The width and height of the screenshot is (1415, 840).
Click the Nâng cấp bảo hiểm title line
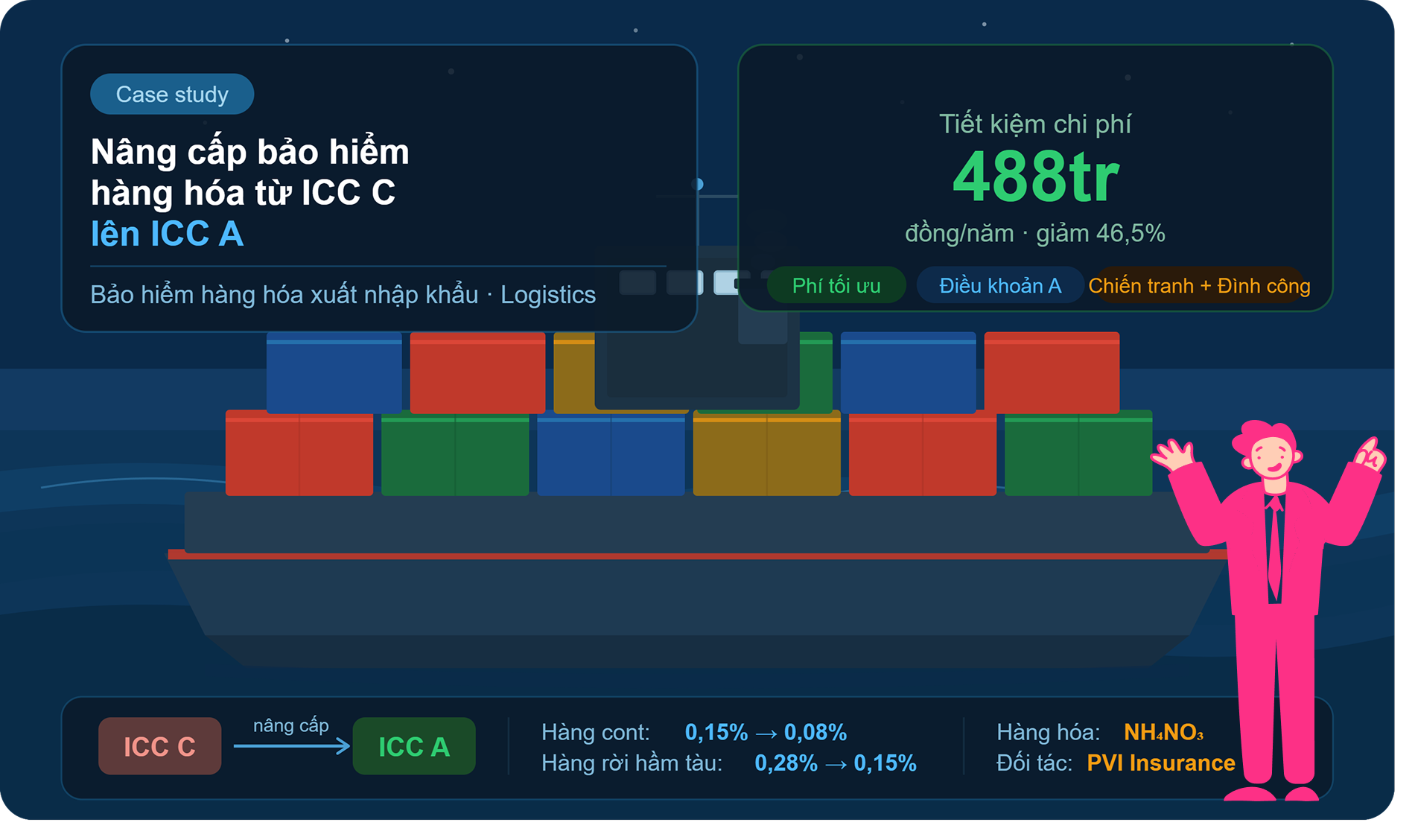(x=250, y=153)
